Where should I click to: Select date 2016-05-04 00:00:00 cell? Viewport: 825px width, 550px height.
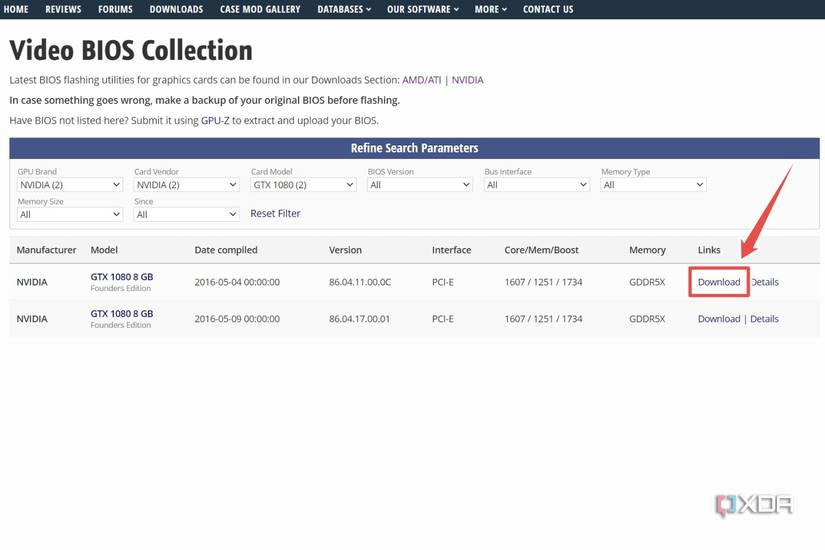tap(237, 282)
